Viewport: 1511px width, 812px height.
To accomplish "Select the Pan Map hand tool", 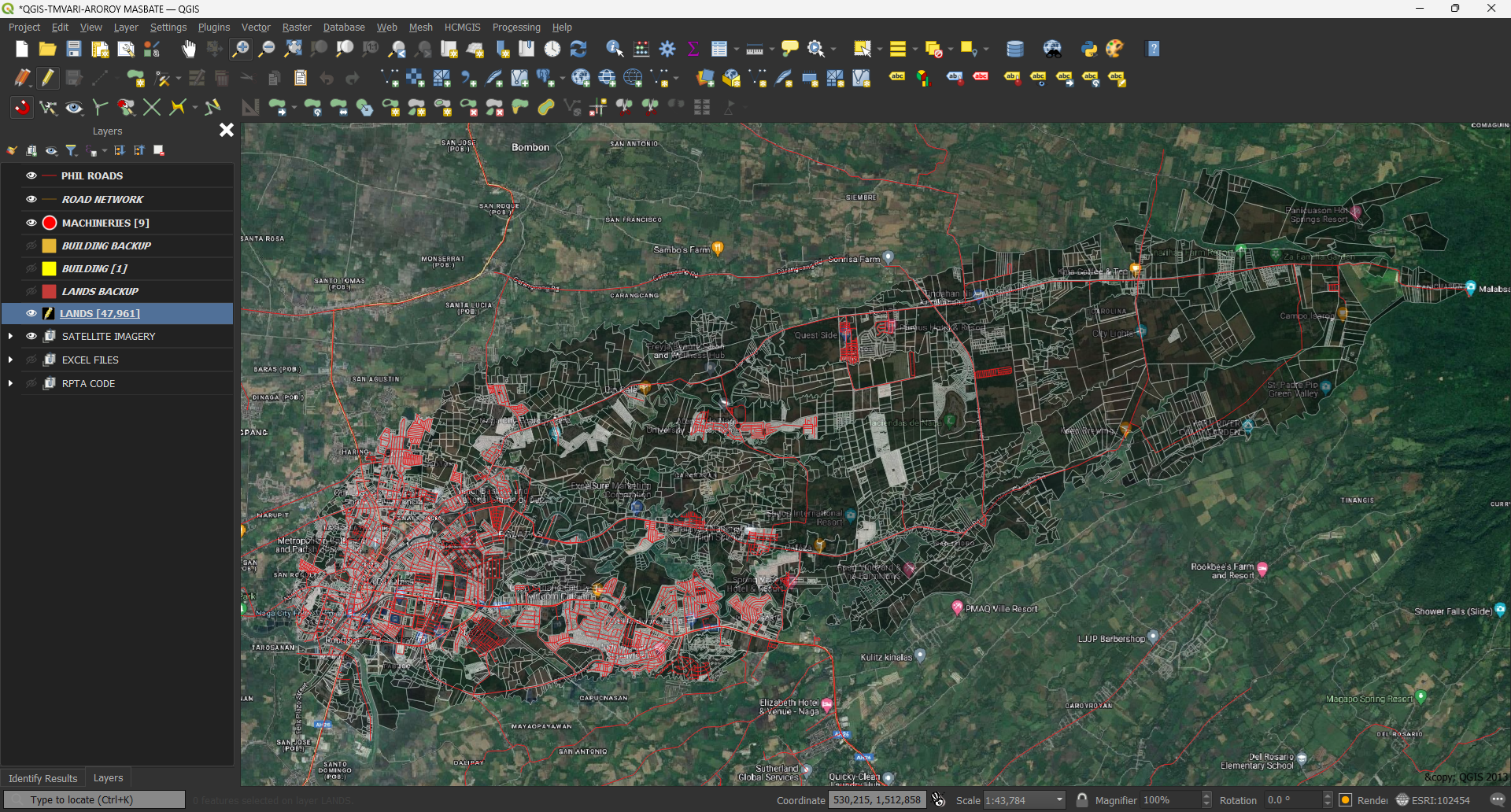I will coord(188,50).
